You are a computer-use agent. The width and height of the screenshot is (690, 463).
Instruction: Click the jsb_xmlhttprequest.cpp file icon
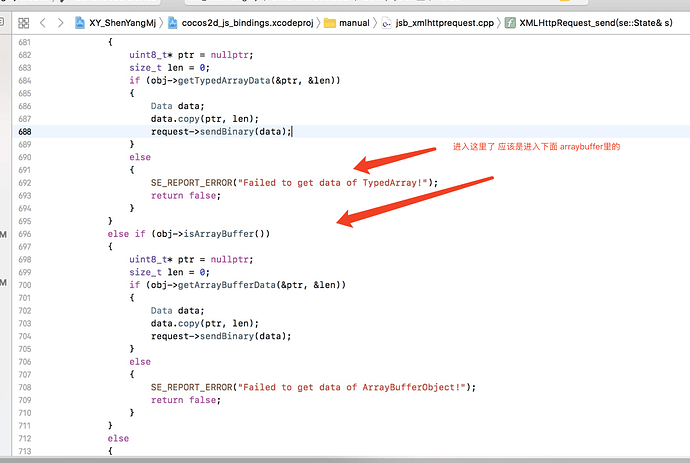point(386,23)
